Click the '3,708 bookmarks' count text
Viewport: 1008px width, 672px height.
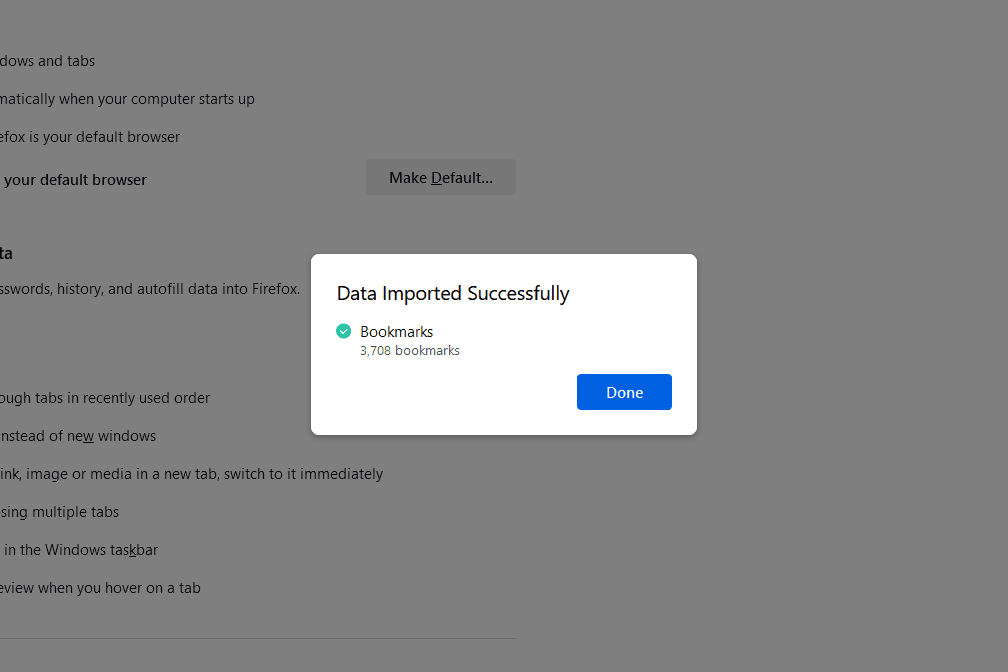[409, 351]
